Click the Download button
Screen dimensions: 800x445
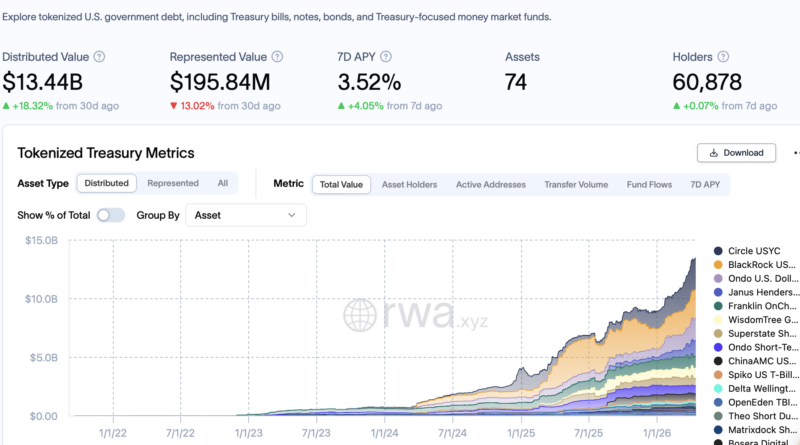pos(736,153)
